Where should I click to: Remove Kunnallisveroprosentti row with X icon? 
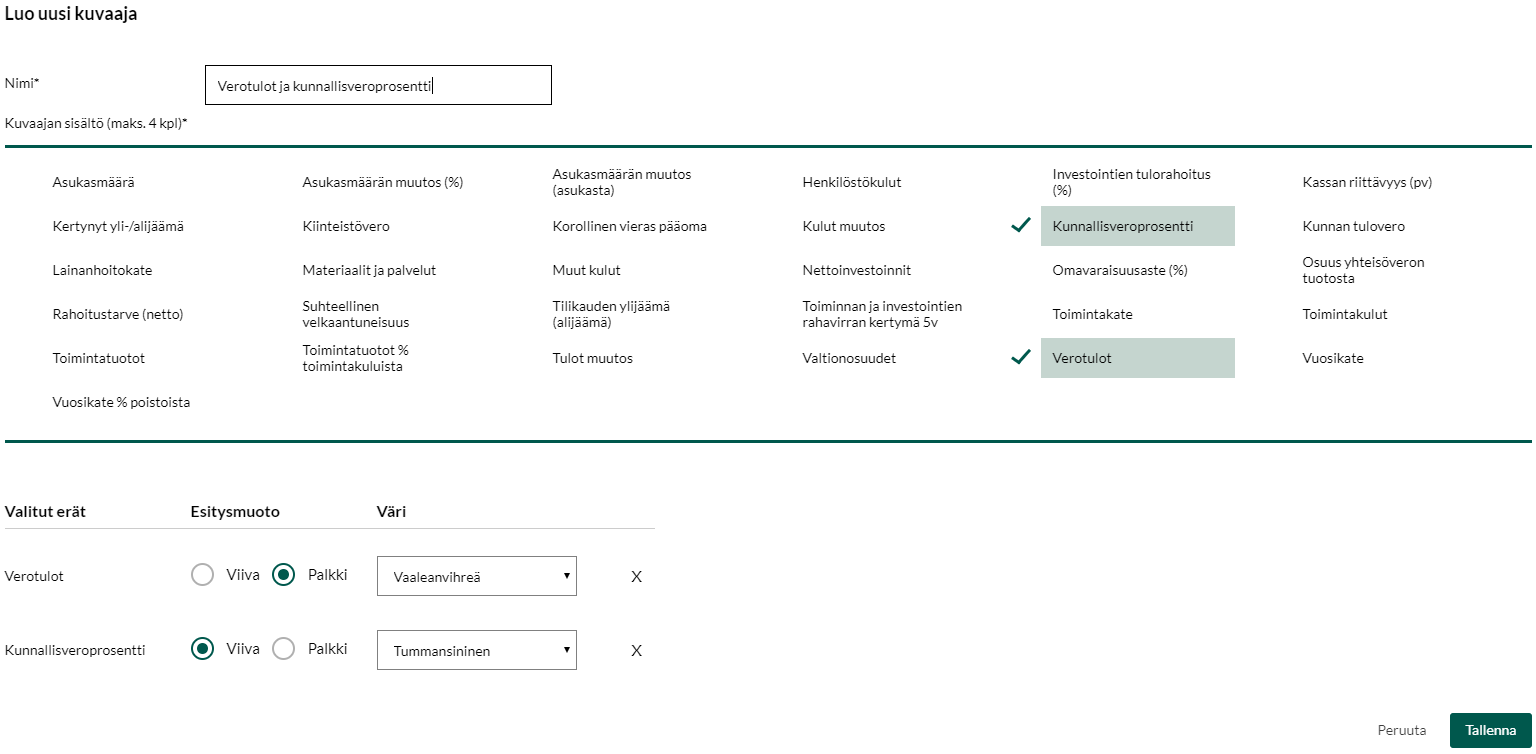pos(636,651)
